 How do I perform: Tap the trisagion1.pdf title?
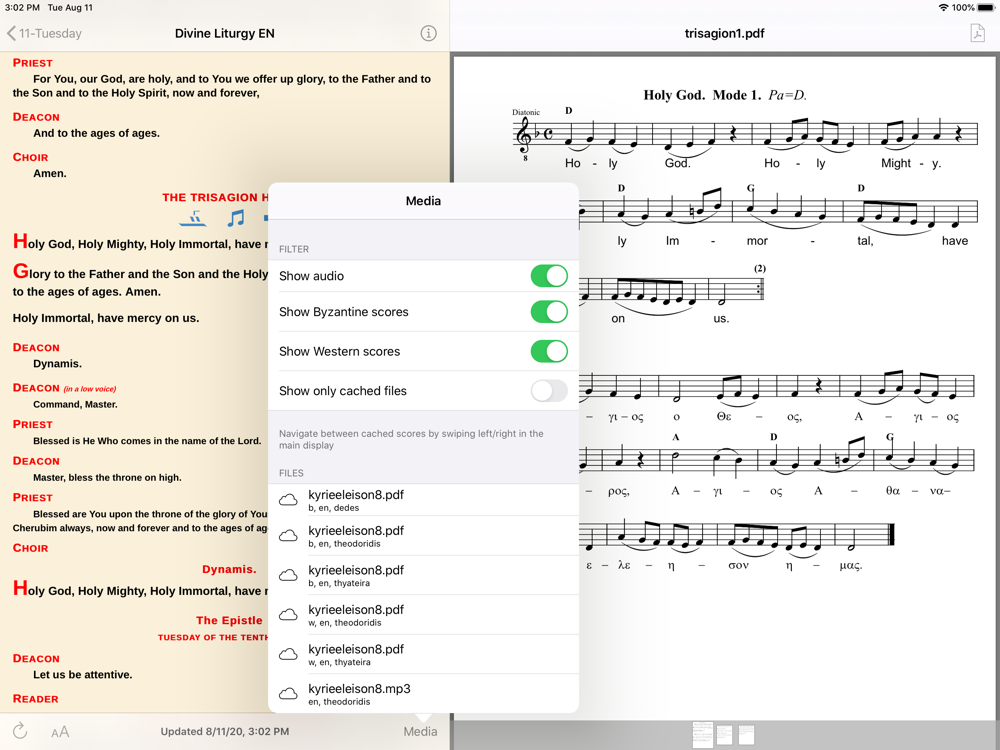tap(724, 33)
